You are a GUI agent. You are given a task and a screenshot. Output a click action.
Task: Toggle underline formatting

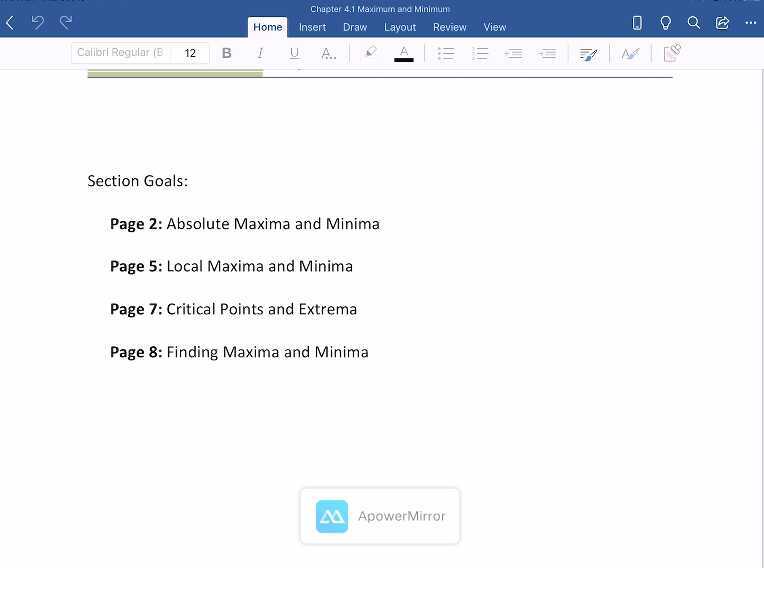(x=294, y=53)
